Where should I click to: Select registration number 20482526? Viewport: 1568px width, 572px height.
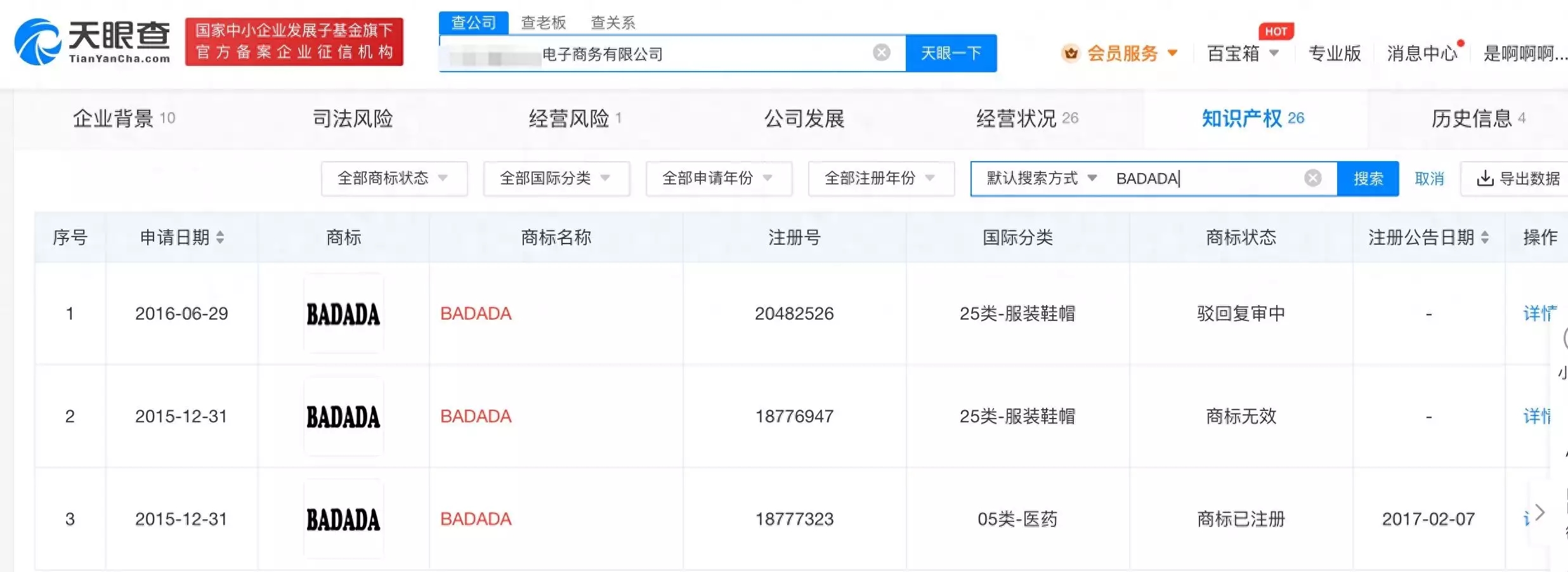click(794, 313)
